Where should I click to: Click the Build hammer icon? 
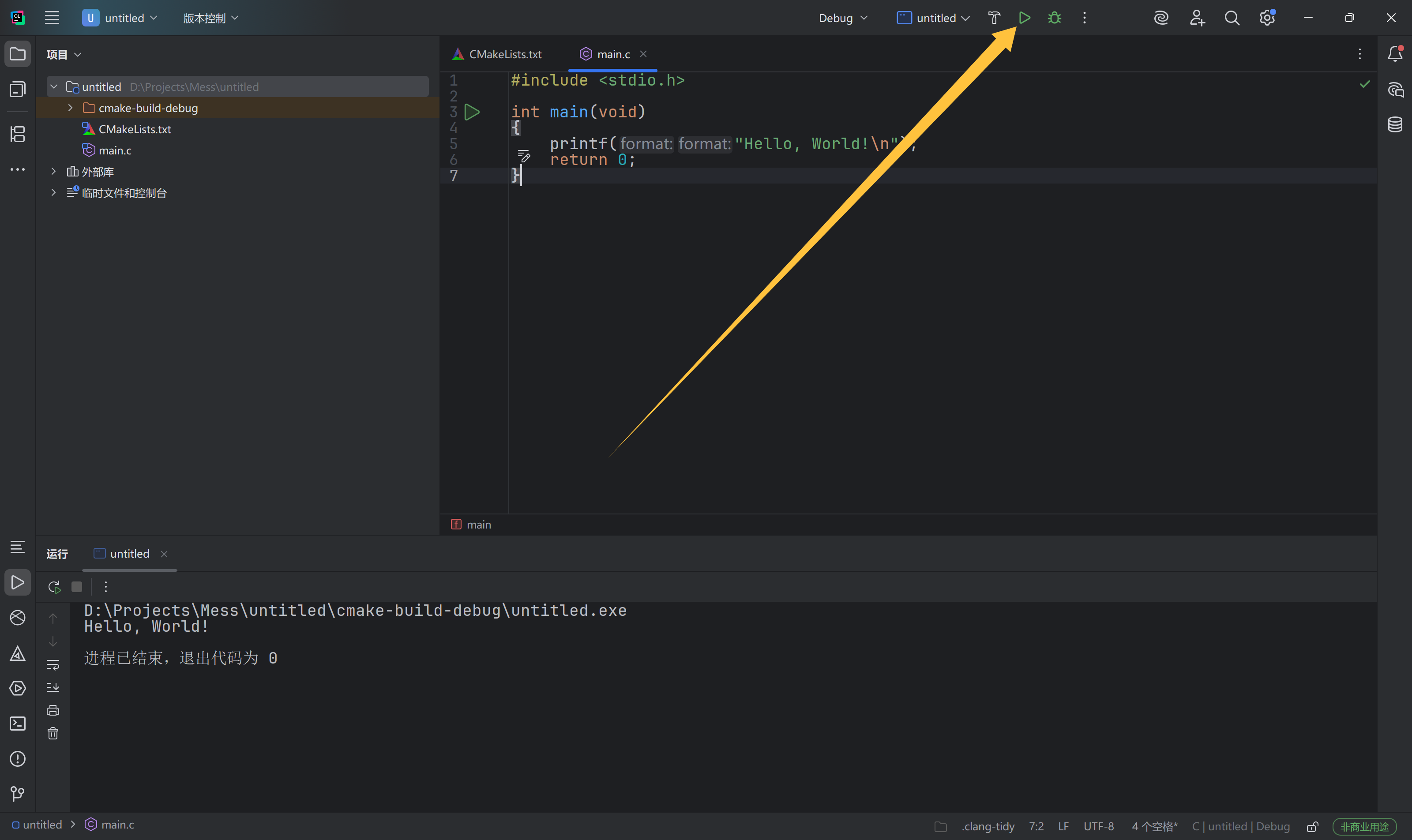pyautogui.click(x=994, y=18)
